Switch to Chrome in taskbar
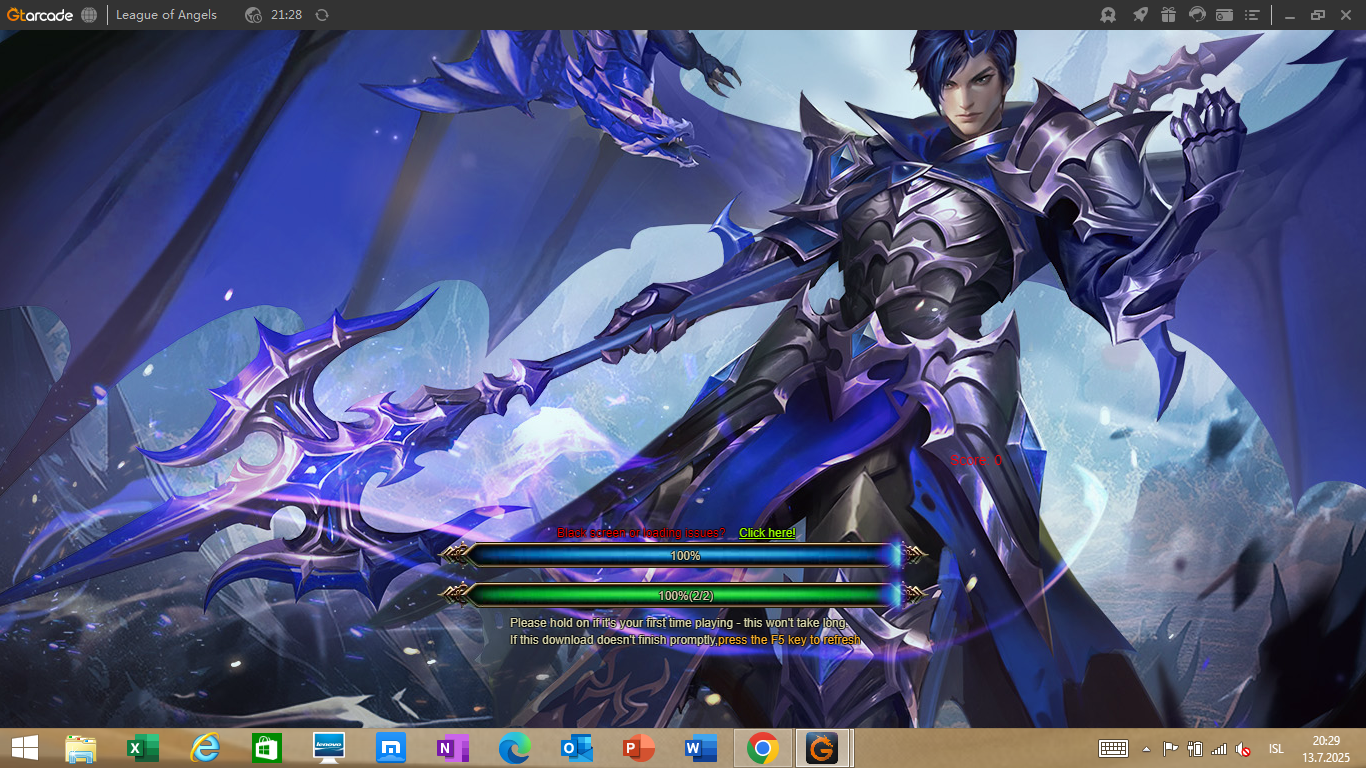The image size is (1366, 768). pyautogui.click(x=763, y=748)
